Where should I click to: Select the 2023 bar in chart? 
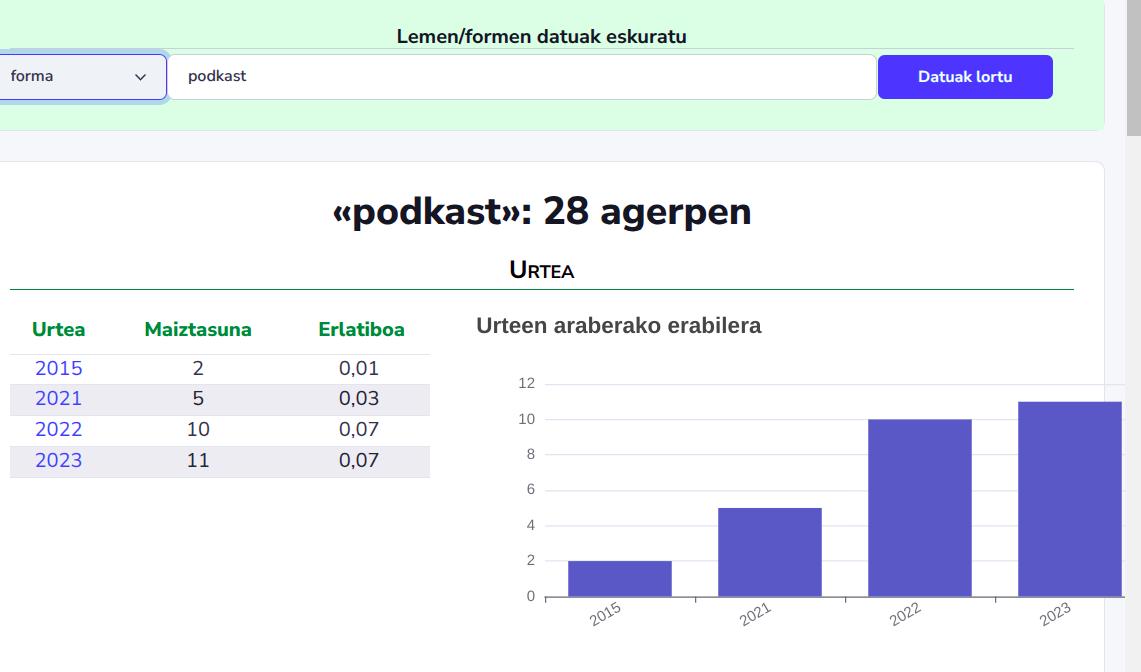[1070, 499]
